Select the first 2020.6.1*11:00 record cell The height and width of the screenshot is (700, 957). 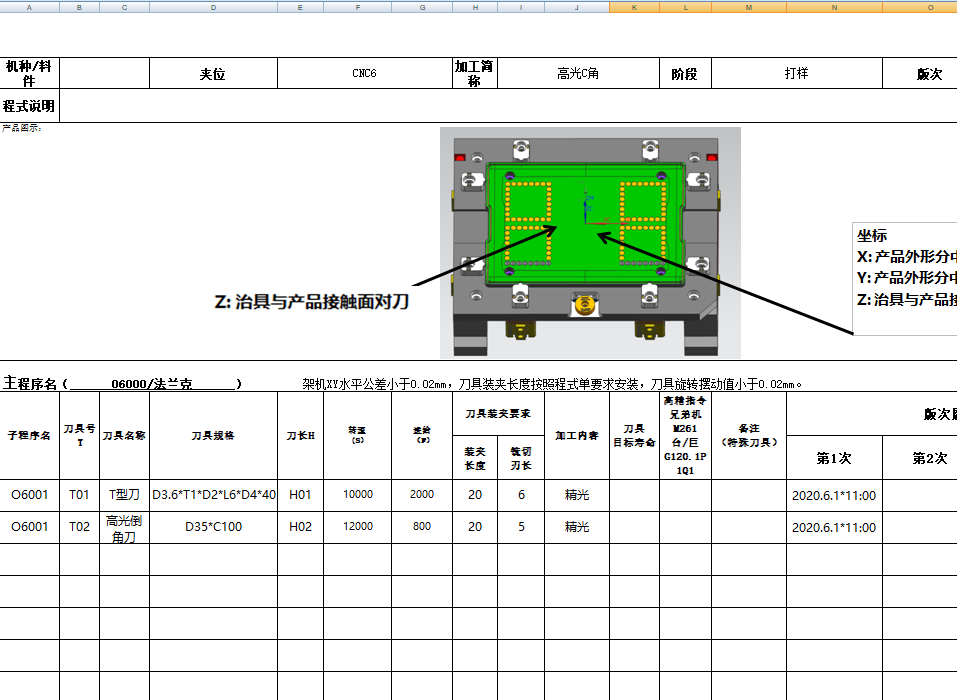click(832, 494)
